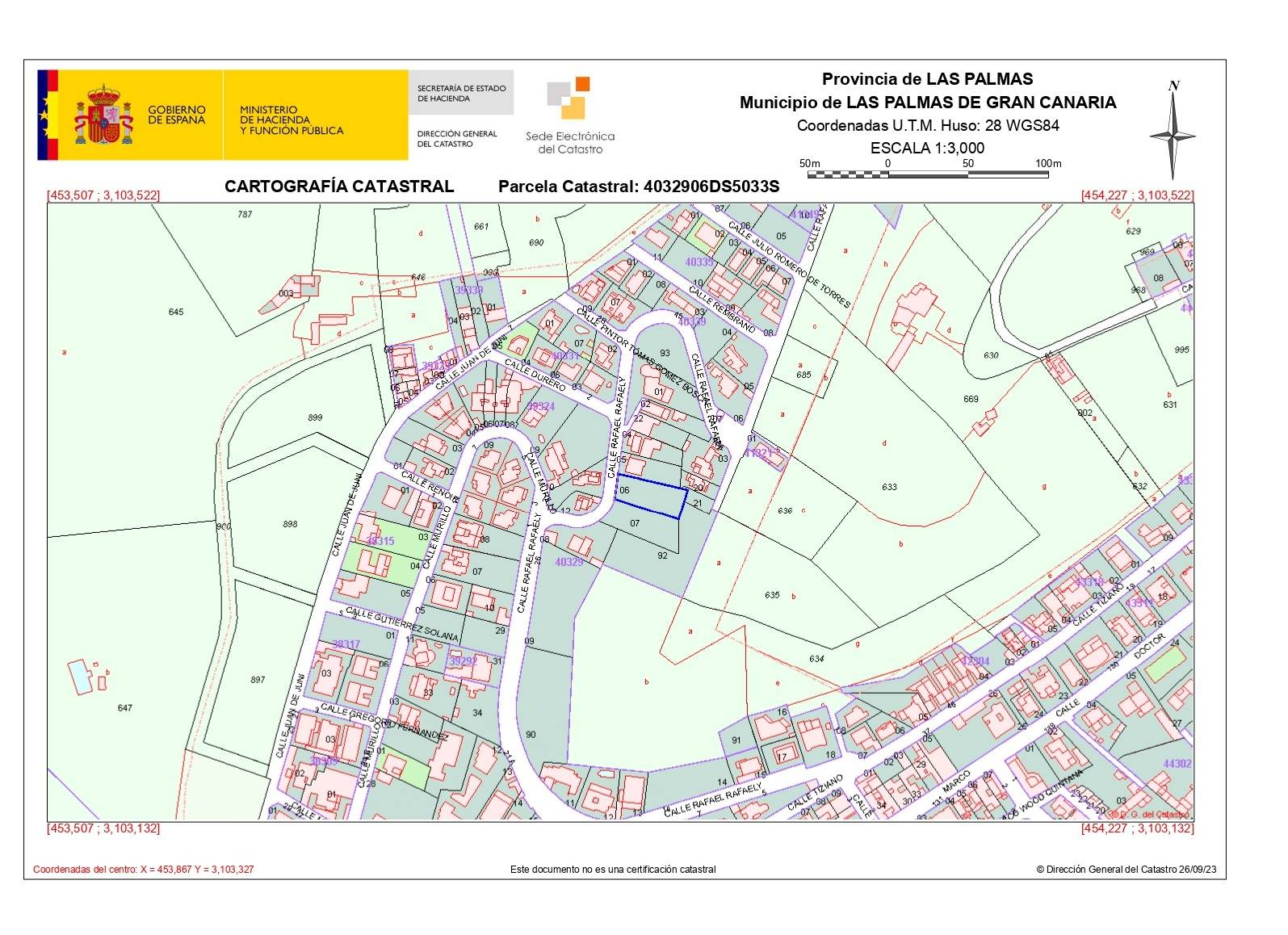Viewport: 1288px width, 935px height.
Task: Click the gray Secretaría de Estado box
Action: pos(462,93)
